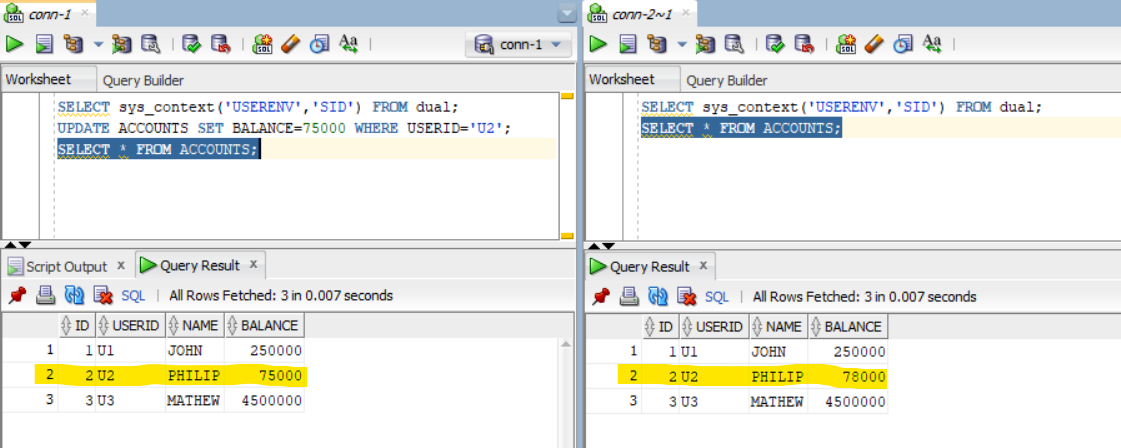This screenshot has height=448, width=1121.
Task: Open the editor tab list dropdown
Action: [567, 13]
